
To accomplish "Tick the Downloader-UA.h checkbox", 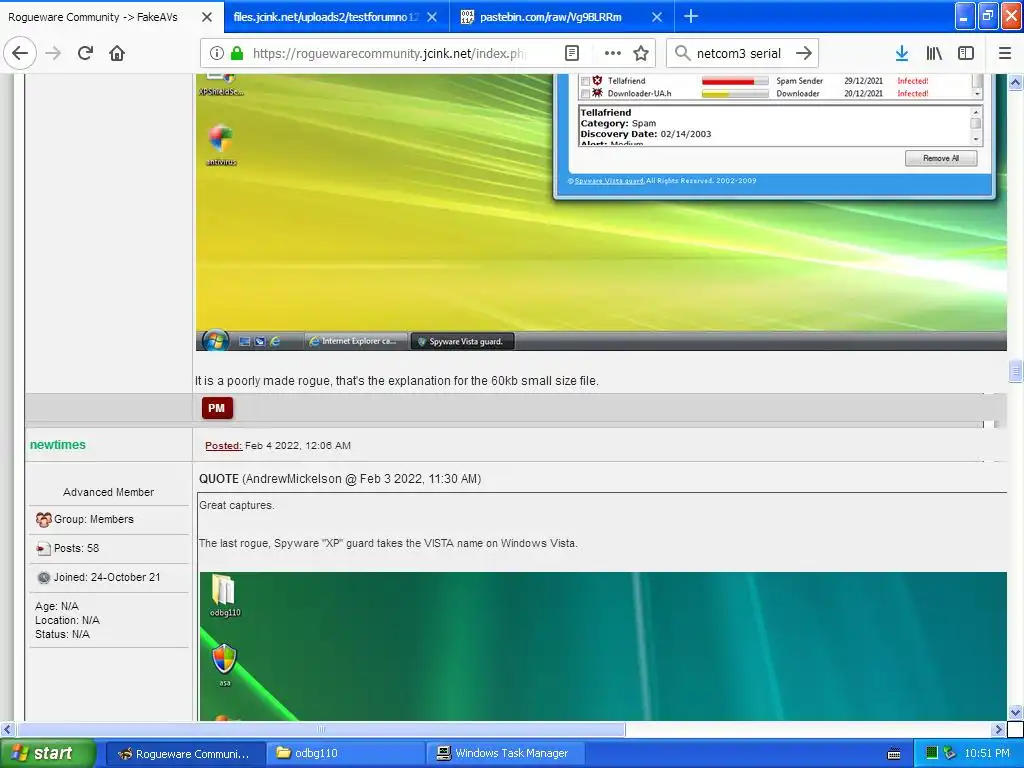I will coord(585,93).
